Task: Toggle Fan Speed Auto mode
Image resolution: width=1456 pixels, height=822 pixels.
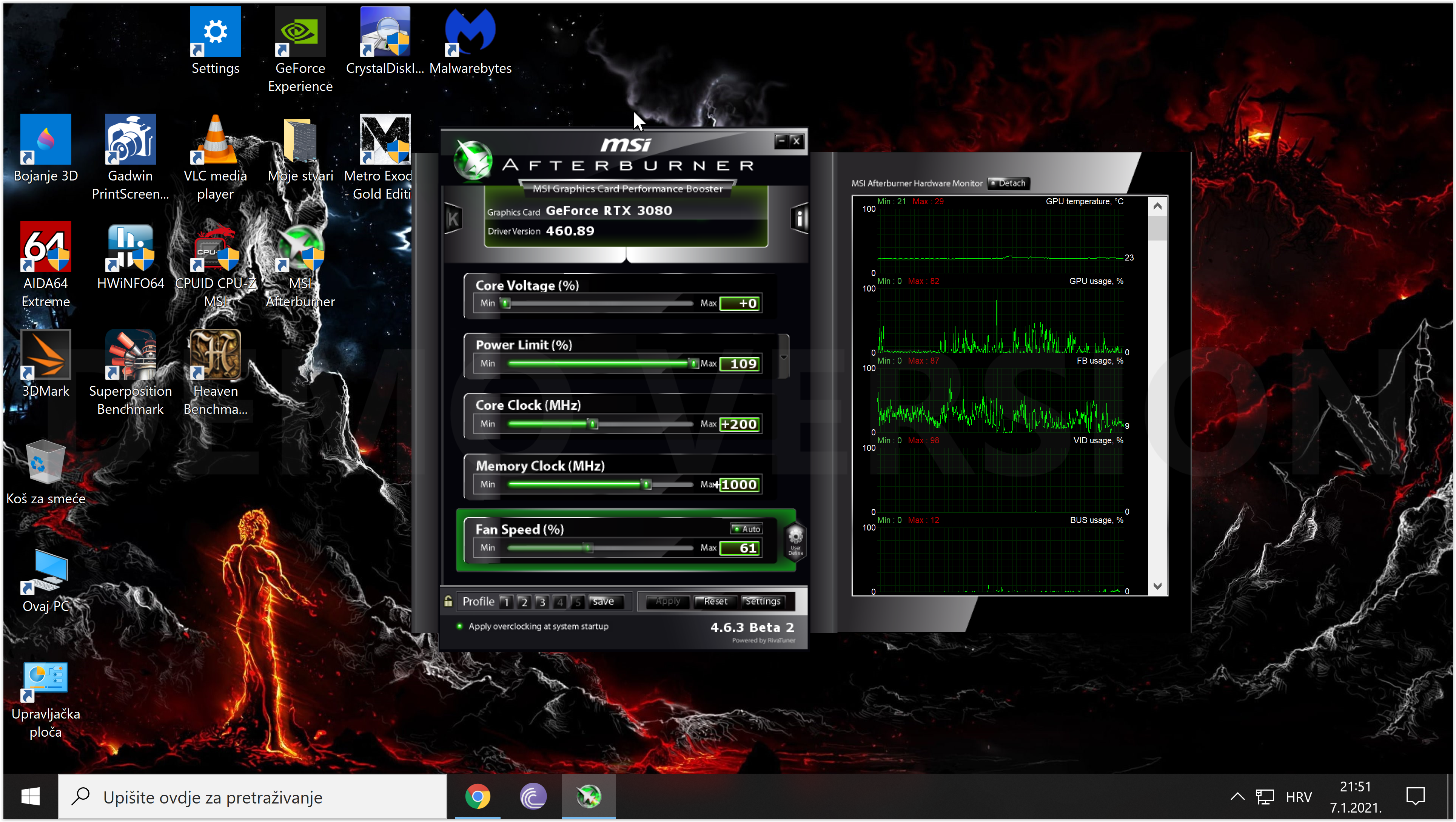Action: pyautogui.click(x=747, y=529)
